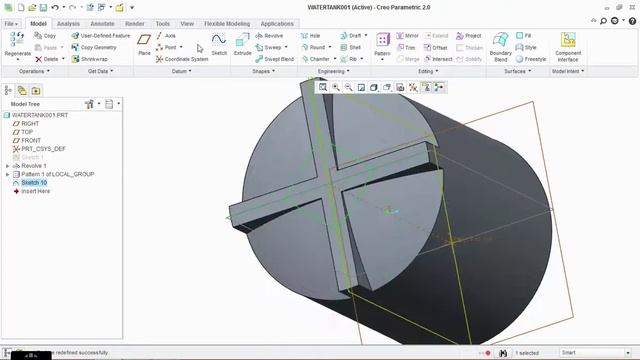
Task: Expand the Datum group dropdown
Action: point(182,71)
